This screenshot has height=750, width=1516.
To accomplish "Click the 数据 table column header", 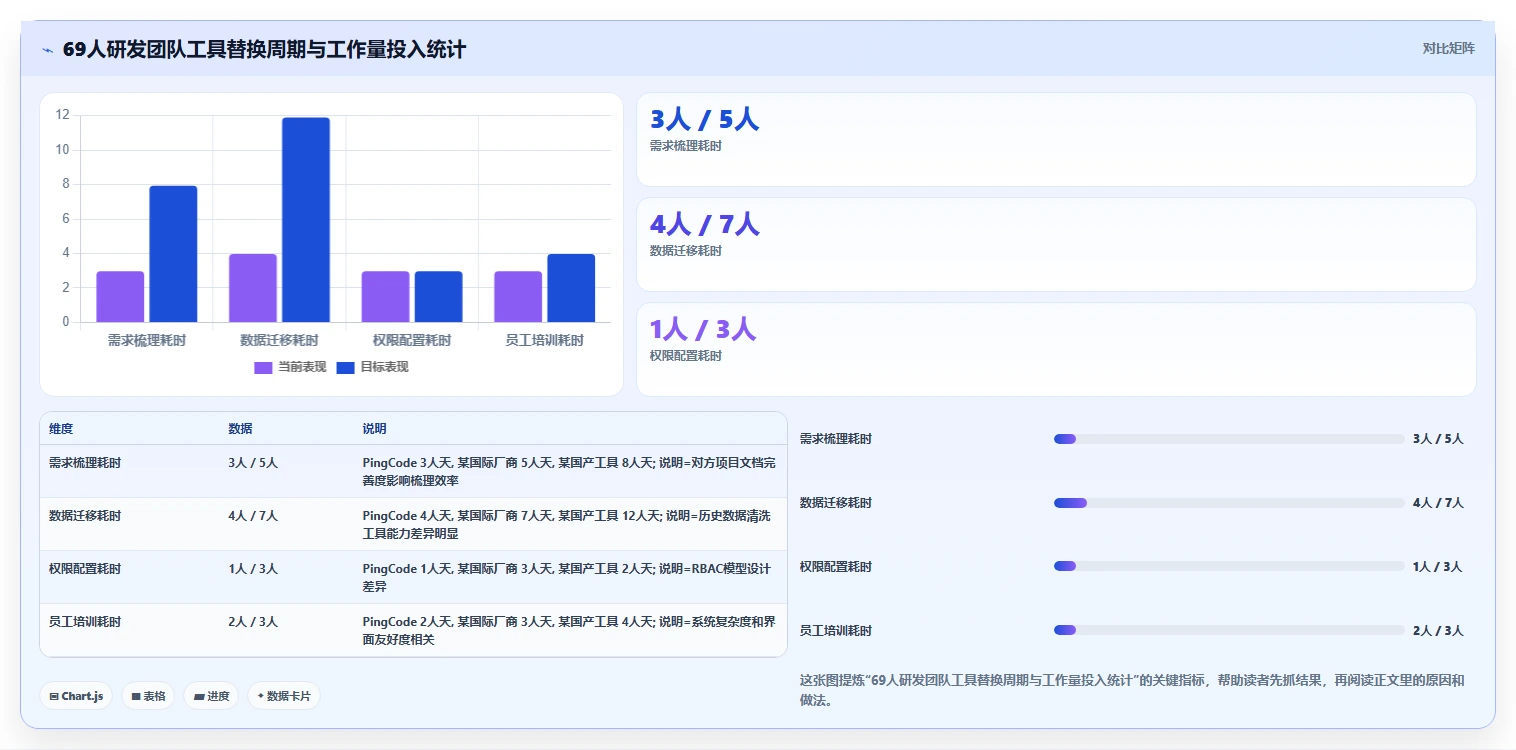I will tap(240, 429).
